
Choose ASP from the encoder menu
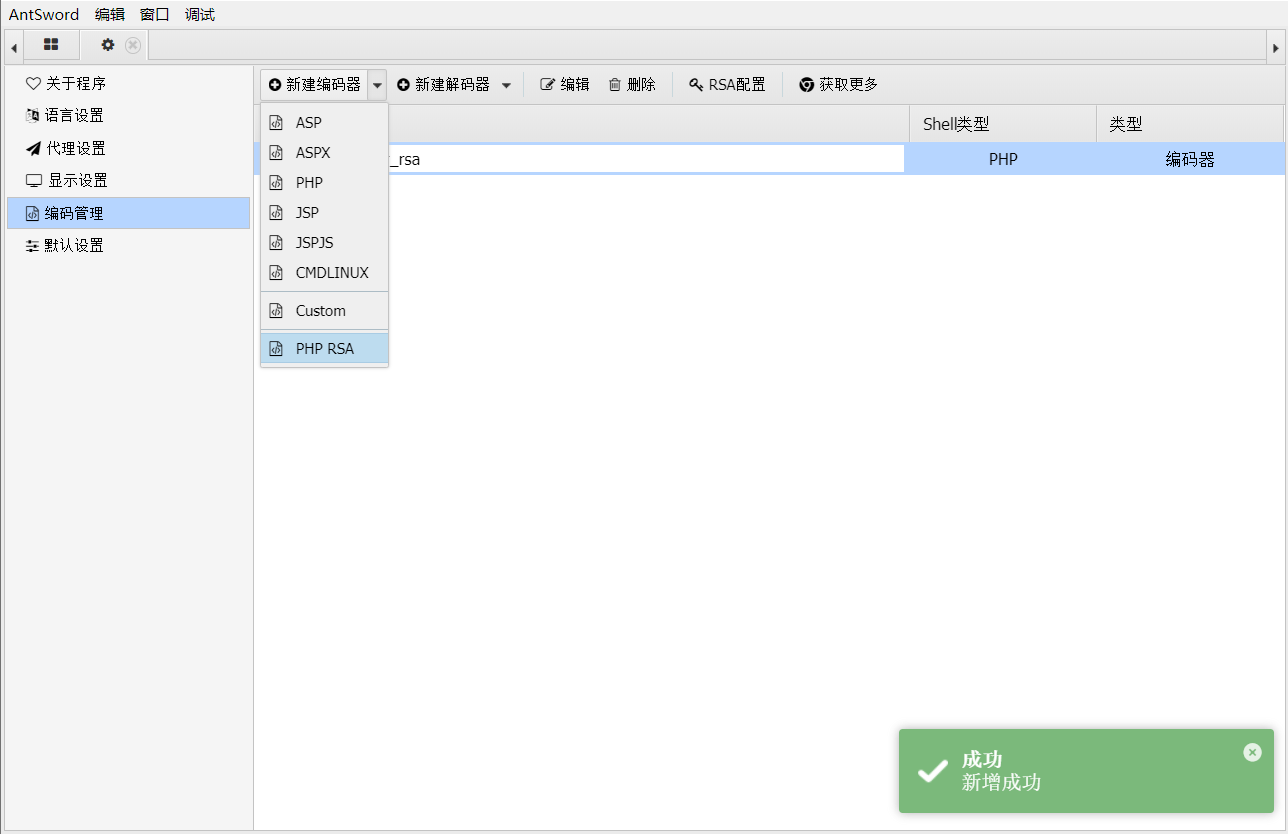pyautogui.click(x=324, y=123)
